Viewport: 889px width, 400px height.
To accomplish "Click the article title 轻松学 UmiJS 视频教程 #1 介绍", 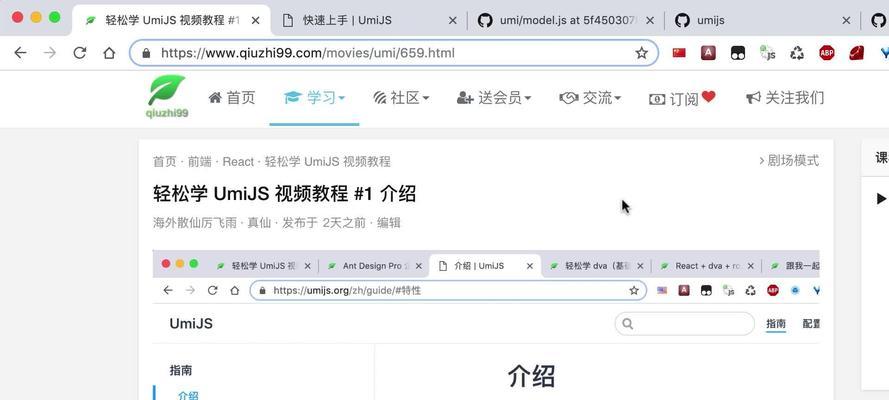I will (284, 194).
